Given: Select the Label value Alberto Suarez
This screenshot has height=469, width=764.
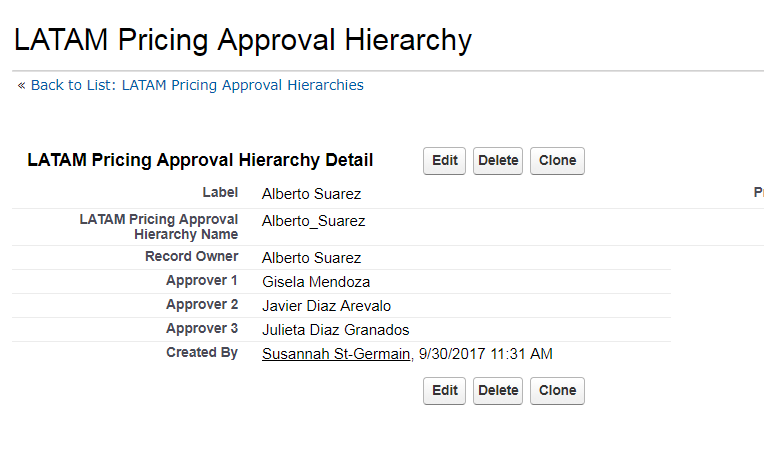Looking at the screenshot, I should click(311, 194).
